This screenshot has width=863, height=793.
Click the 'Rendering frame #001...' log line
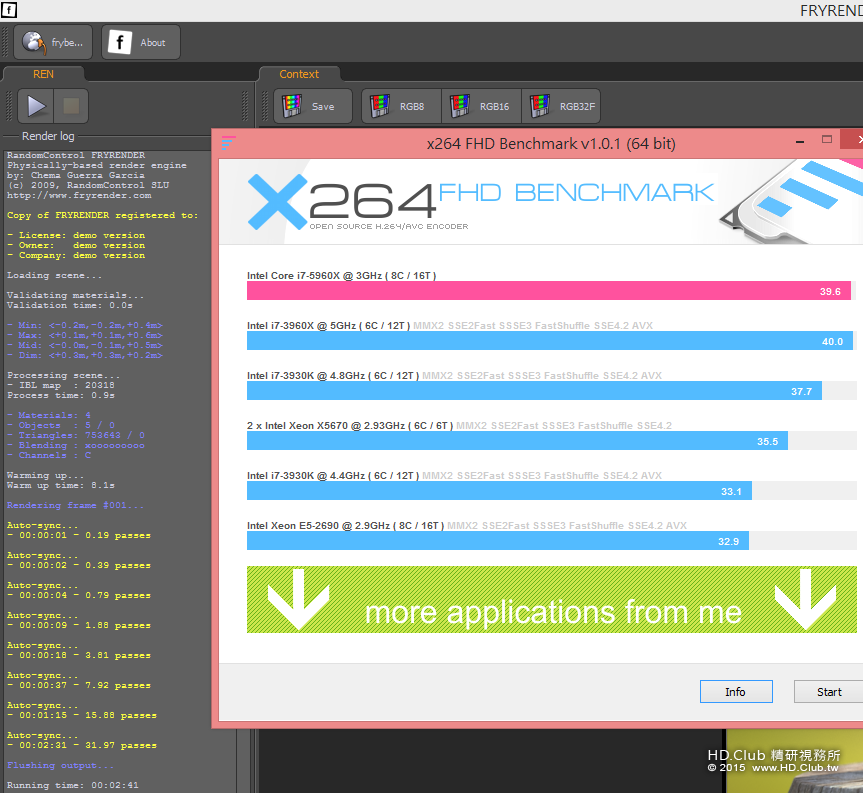pos(75,505)
